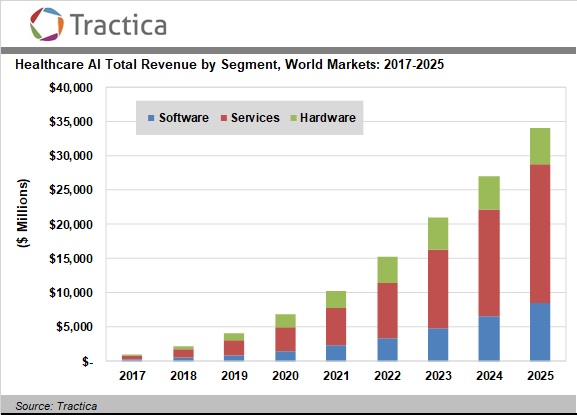The height and width of the screenshot is (415, 577).
Task: Select the Software legend label
Action: point(184,118)
